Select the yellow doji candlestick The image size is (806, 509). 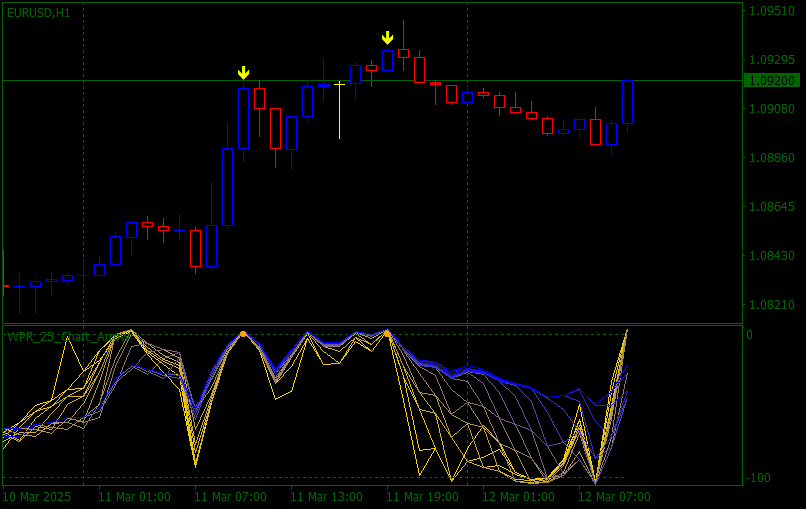pos(339,110)
